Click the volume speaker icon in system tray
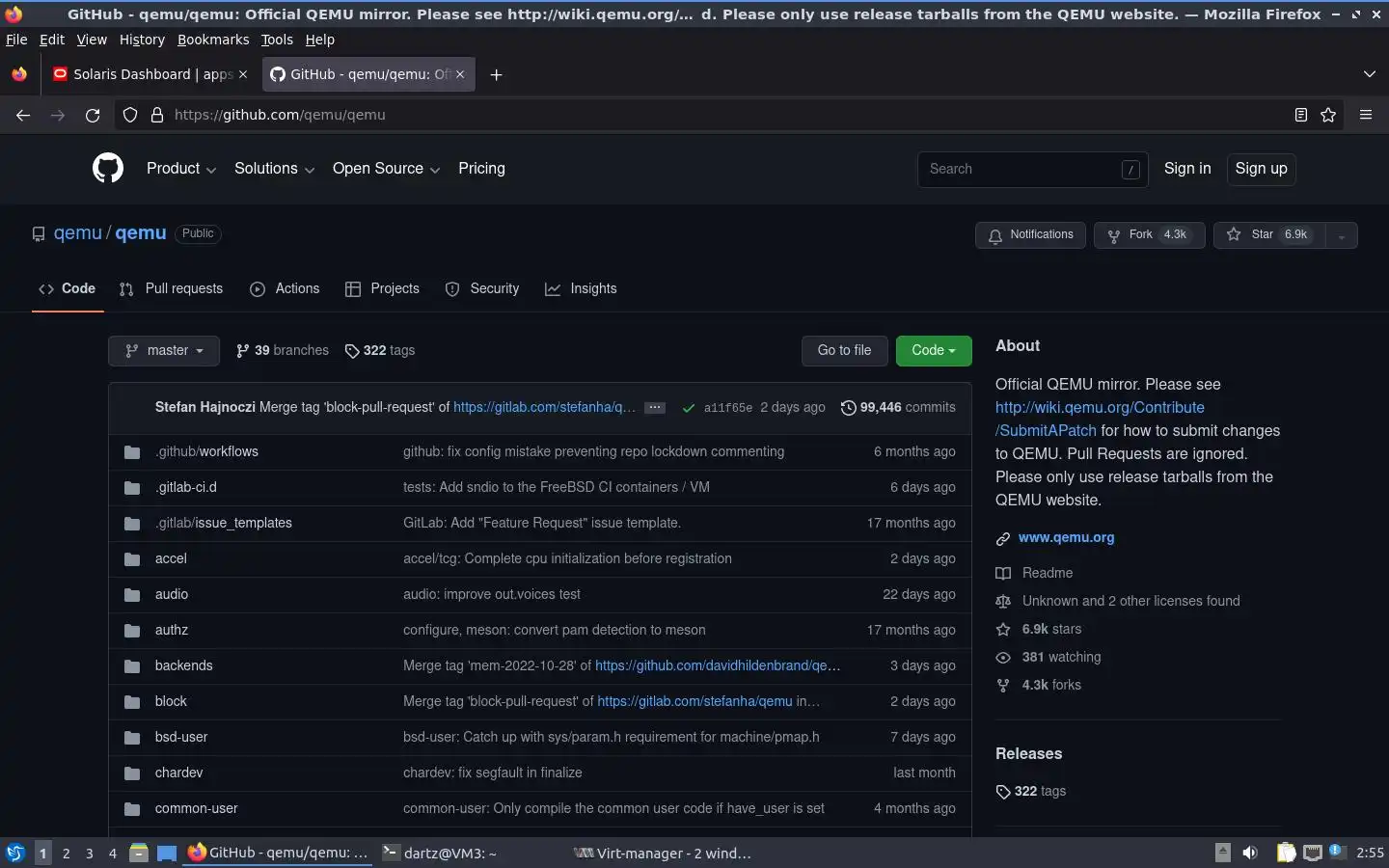The height and width of the screenshot is (868, 1389). tap(1250, 853)
